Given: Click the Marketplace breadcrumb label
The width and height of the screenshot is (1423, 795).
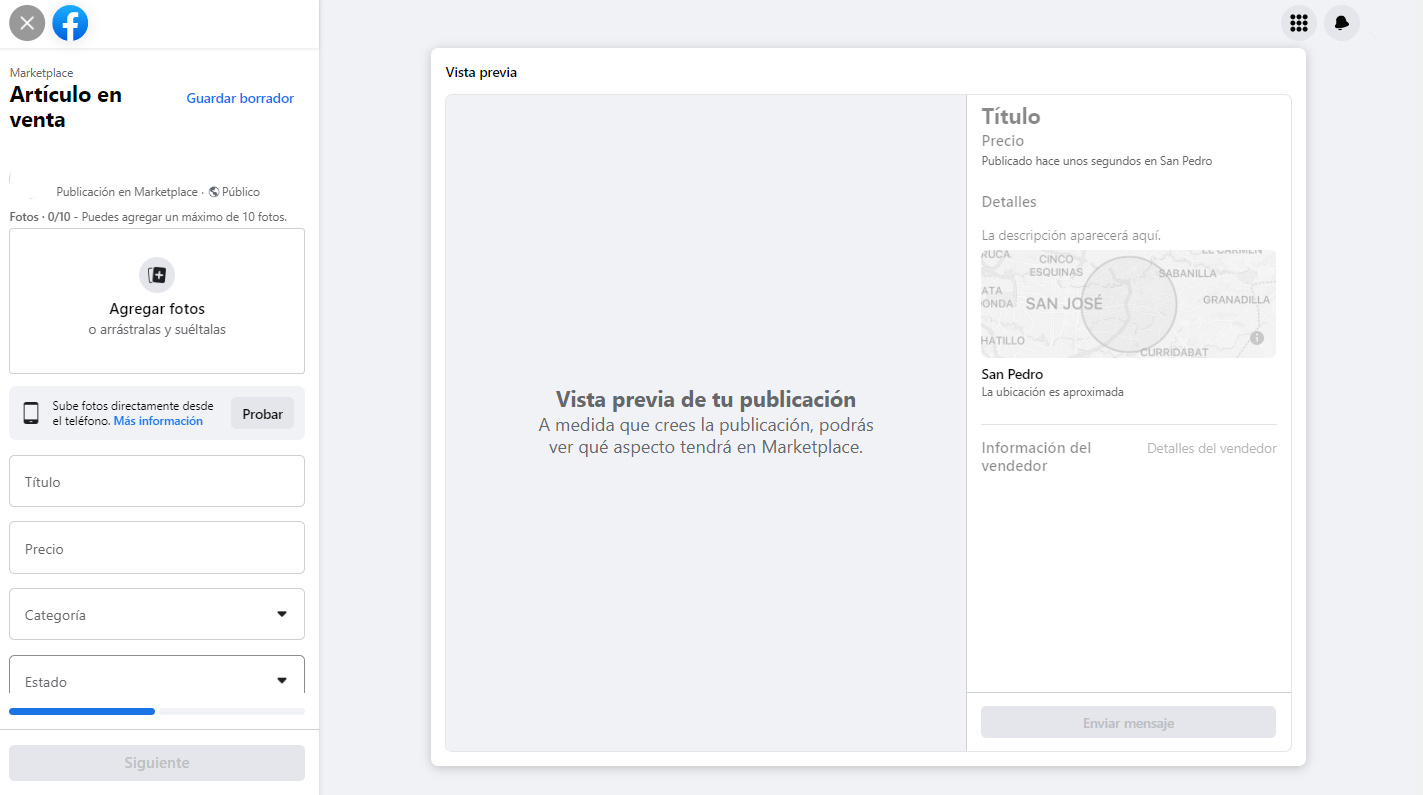Looking at the screenshot, I should point(41,73).
